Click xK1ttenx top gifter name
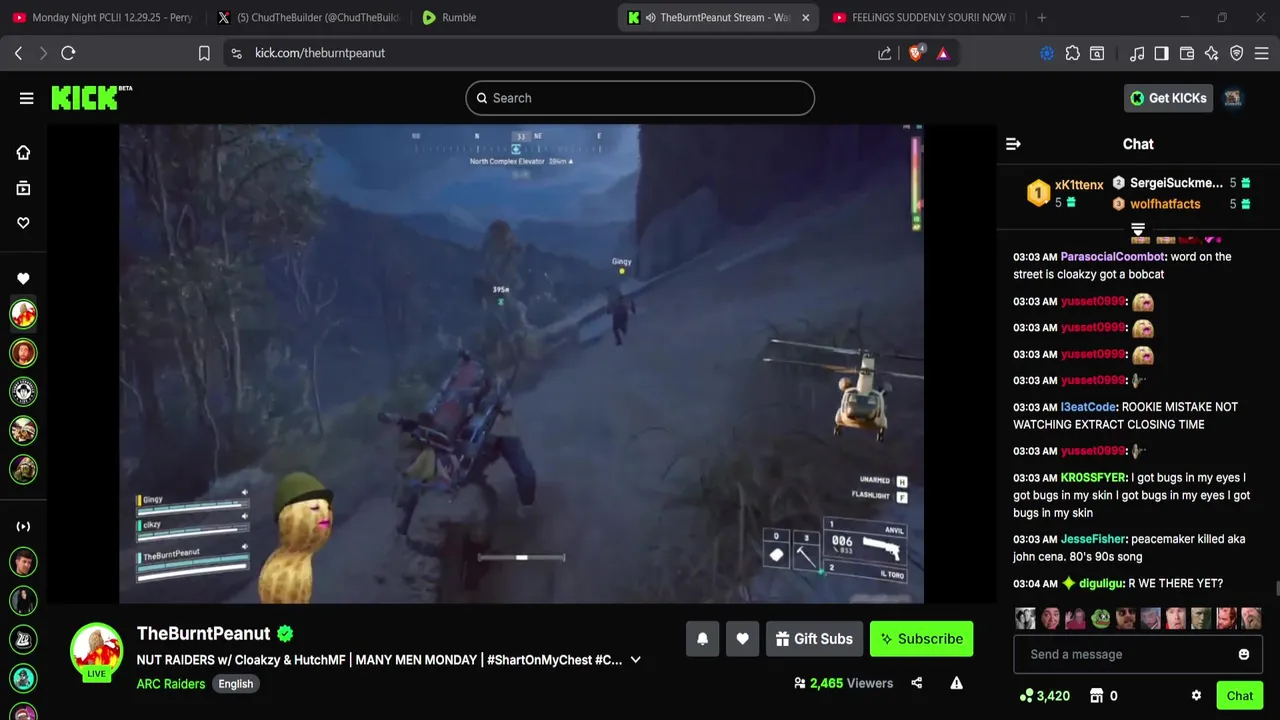The image size is (1280, 720). click(x=1079, y=185)
